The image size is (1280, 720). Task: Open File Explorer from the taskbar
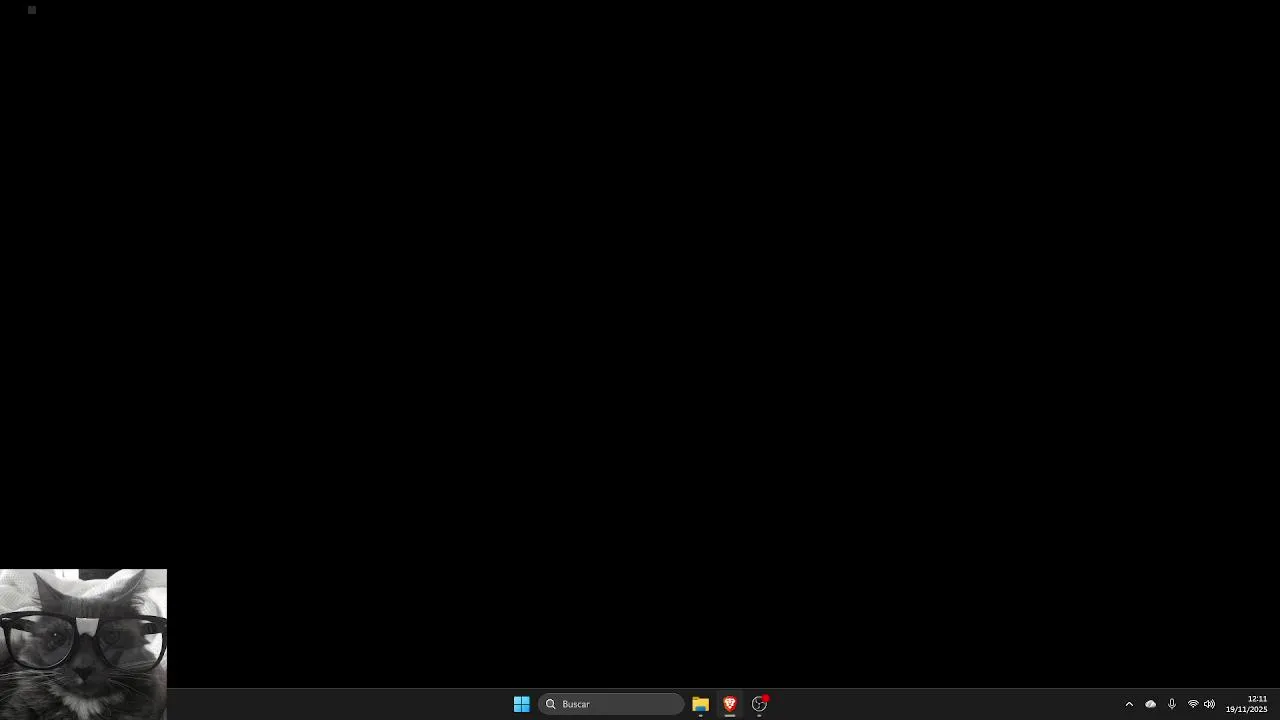(x=700, y=704)
